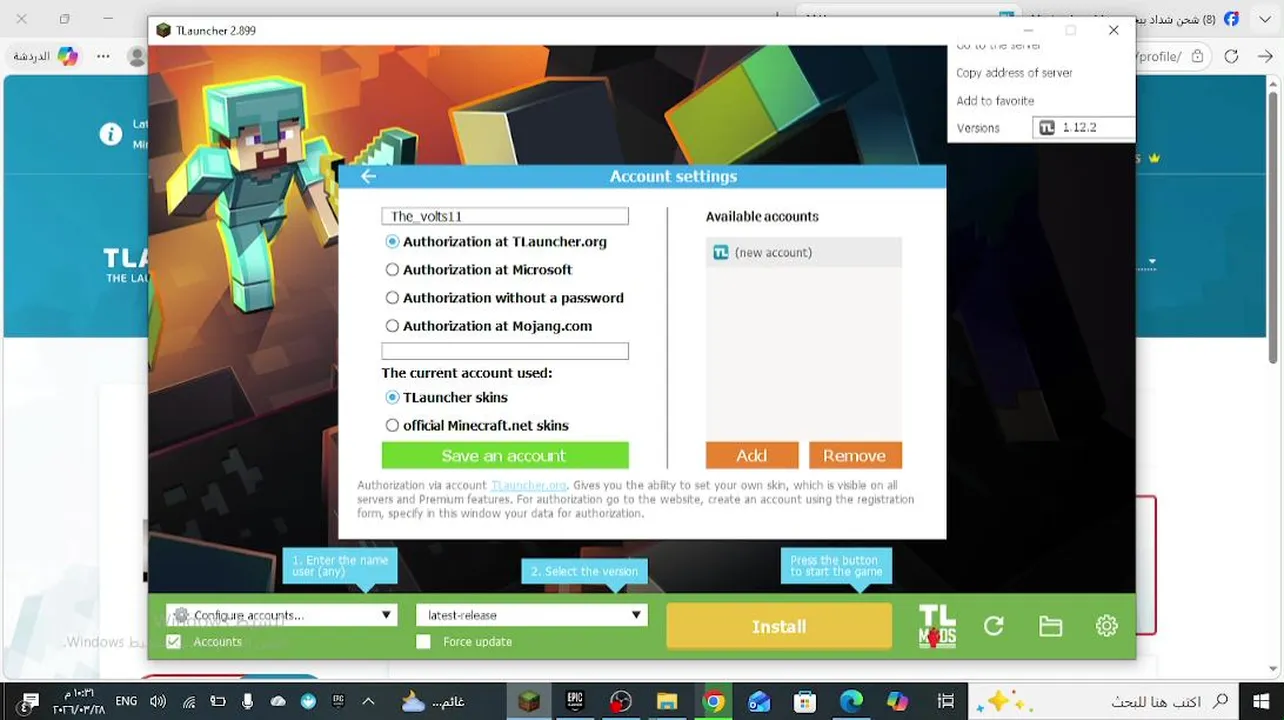Image resolution: width=1284 pixels, height=720 pixels.
Task: Open the Edge three-dots menu
Action: (x=103, y=57)
